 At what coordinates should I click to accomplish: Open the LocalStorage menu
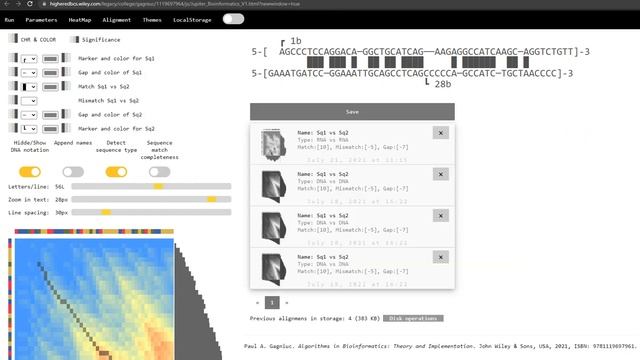(192, 20)
